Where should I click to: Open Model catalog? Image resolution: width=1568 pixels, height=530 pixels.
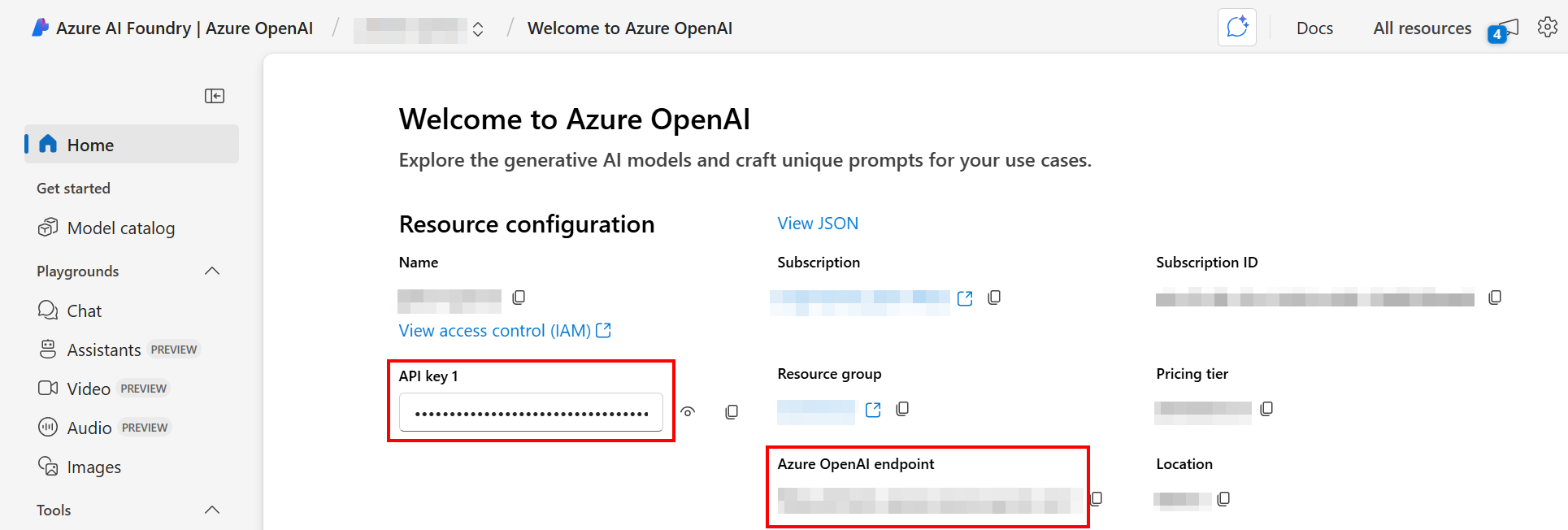point(106,228)
